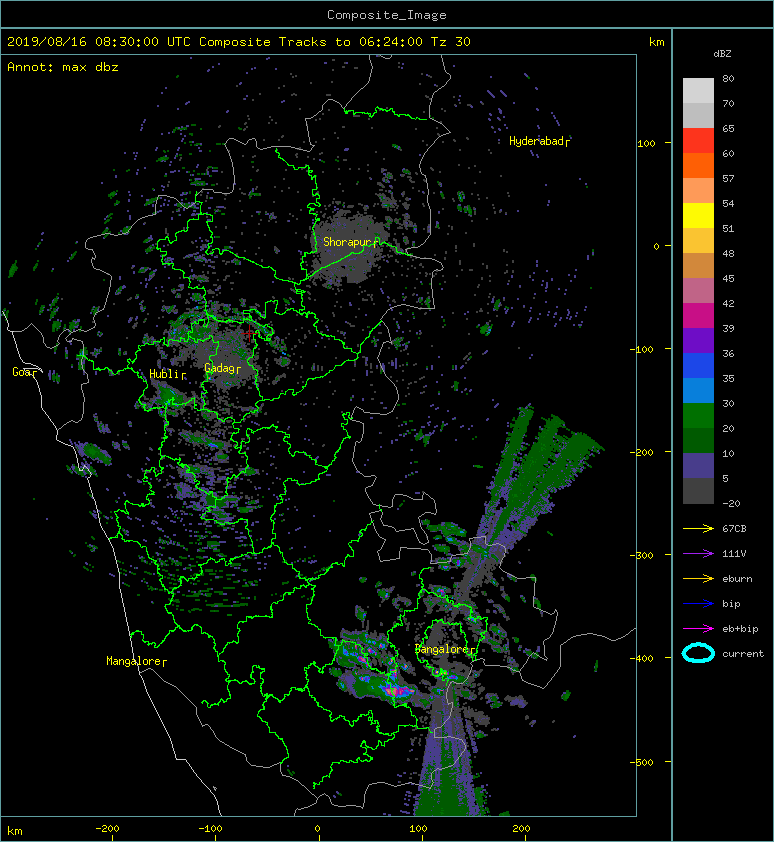The width and height of the screenshot is (774, 842).
Task: Click the cyan 'current' ellipse symbol
Action: tap(698, 653)
